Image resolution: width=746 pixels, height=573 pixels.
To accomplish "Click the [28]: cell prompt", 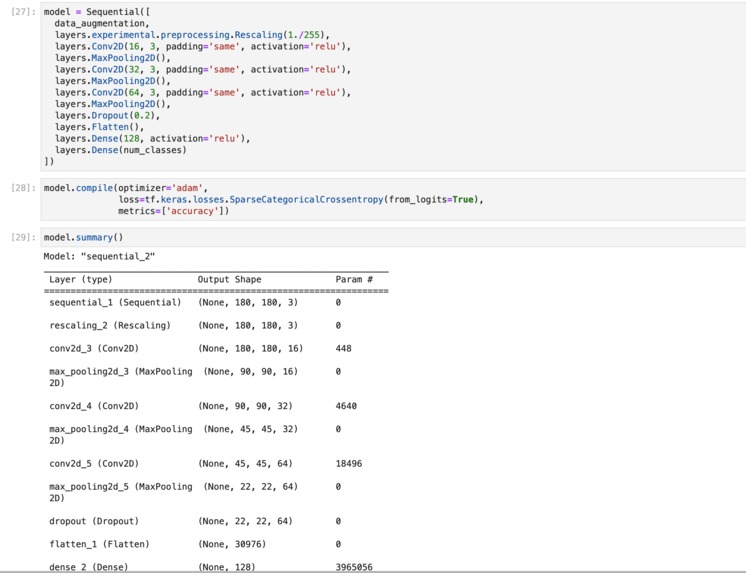I will click(x=23, y=188).
